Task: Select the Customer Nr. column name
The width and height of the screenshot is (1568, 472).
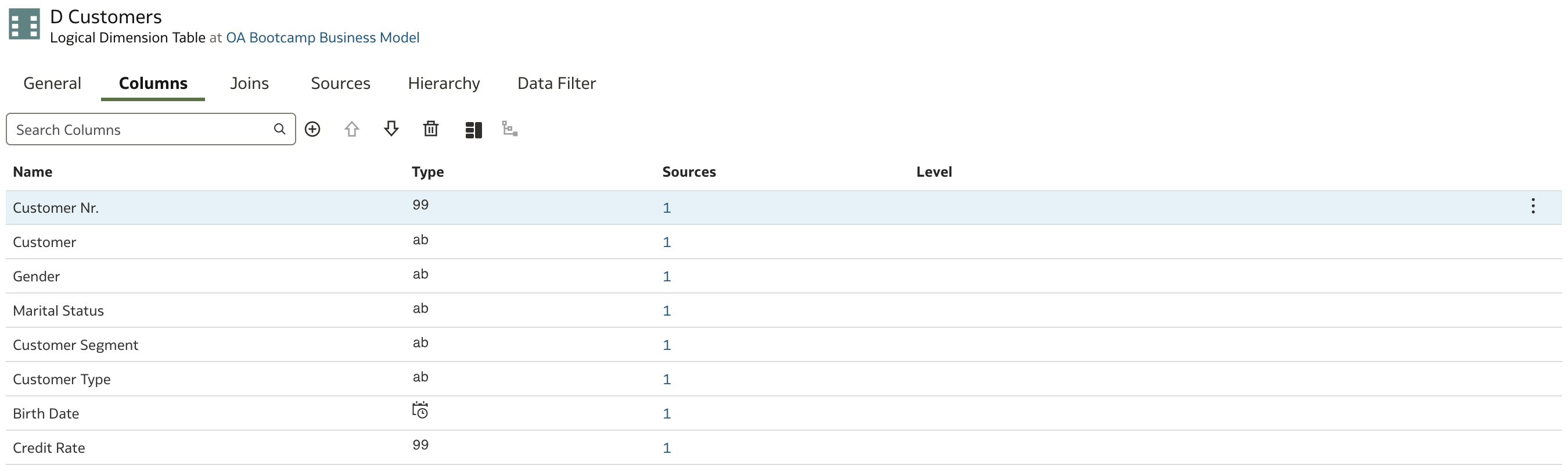Action: (55, 208)
